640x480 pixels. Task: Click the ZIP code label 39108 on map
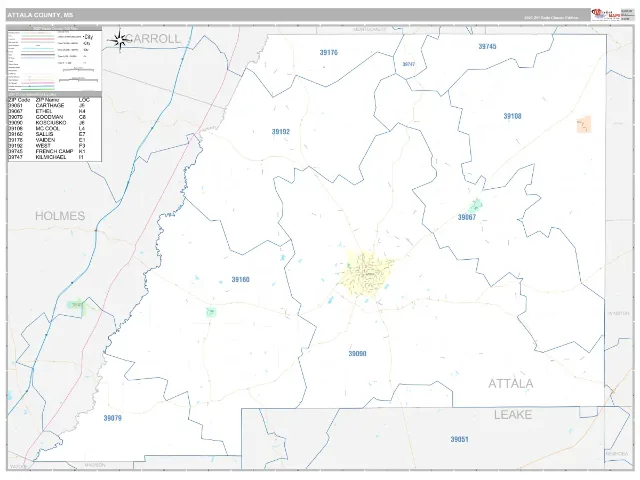tap(512, 116)
